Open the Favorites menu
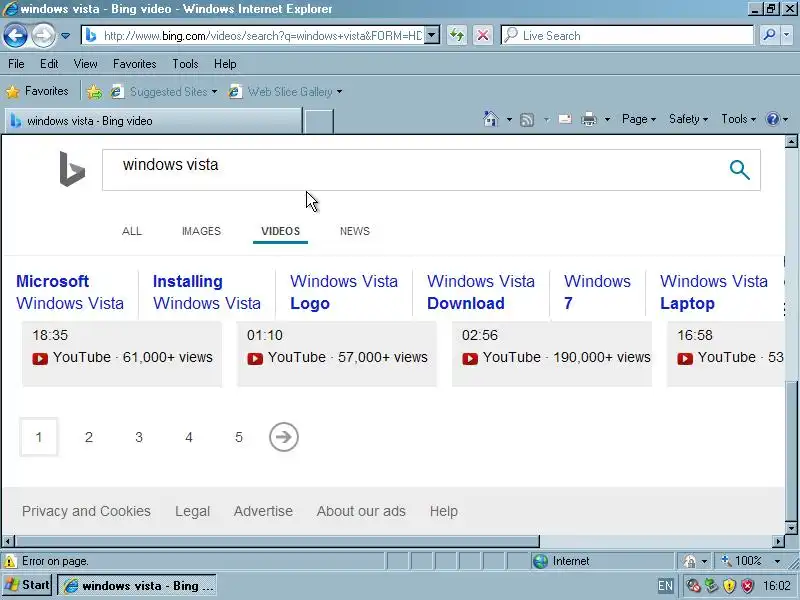This screenshot has height=600, width=800. [135, 64]
